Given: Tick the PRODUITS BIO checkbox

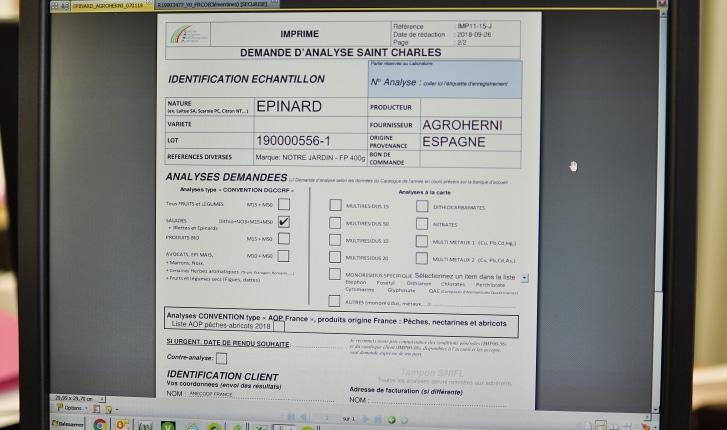Looking at the screenshot, I should point(284,238).
